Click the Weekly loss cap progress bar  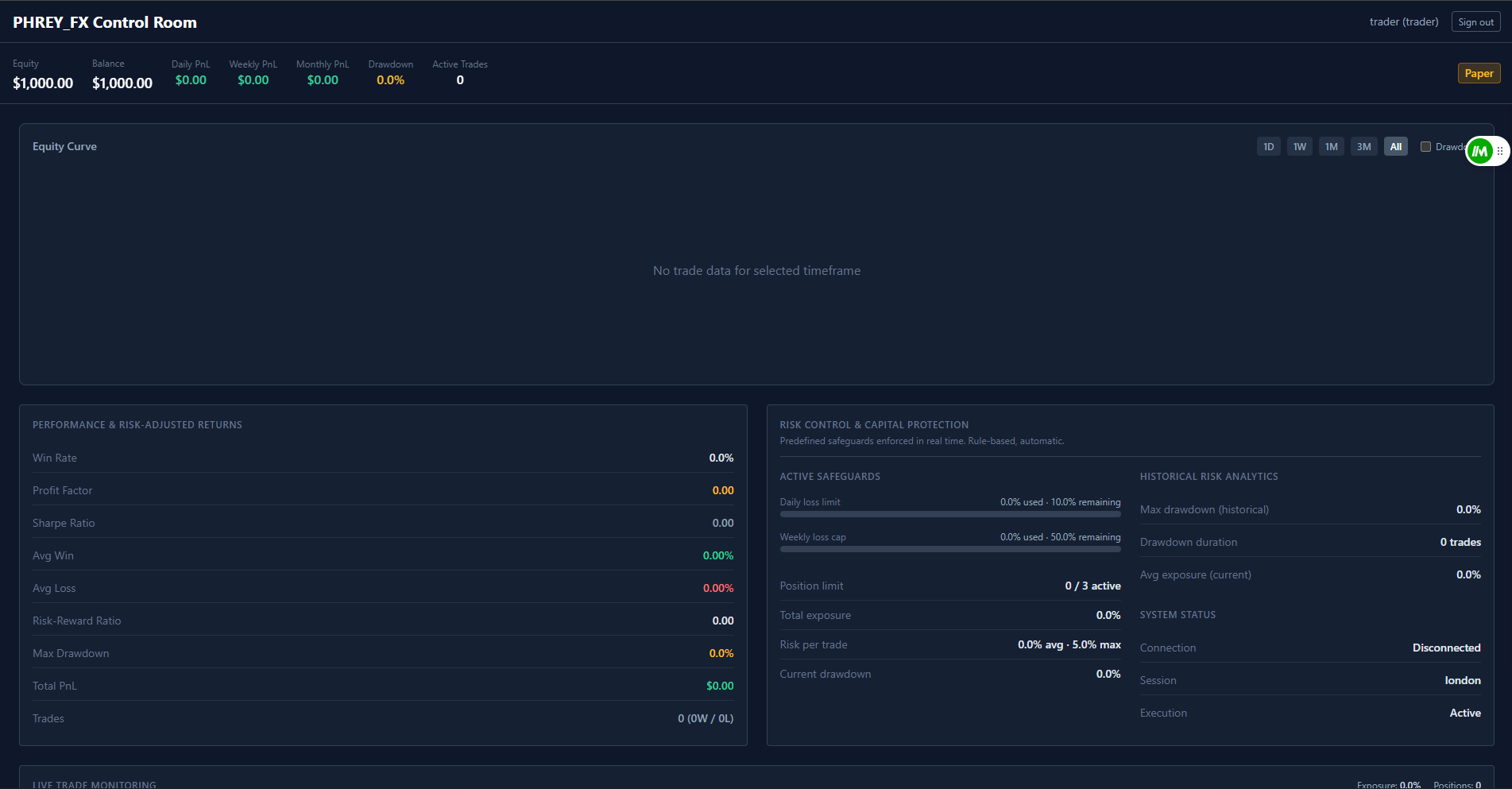(949, 549)
